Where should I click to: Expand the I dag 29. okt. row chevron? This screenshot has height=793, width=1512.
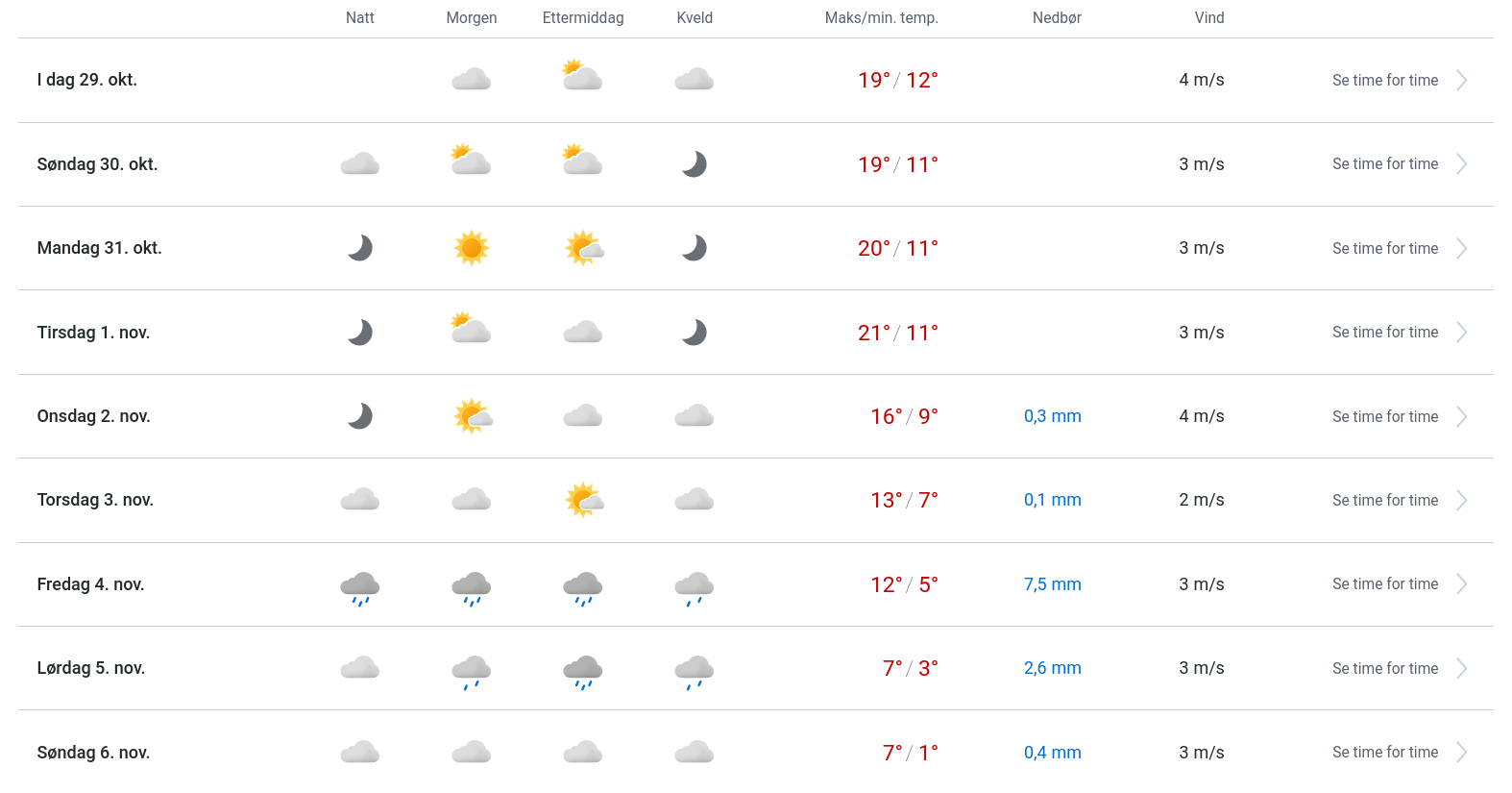[1461, 81]
